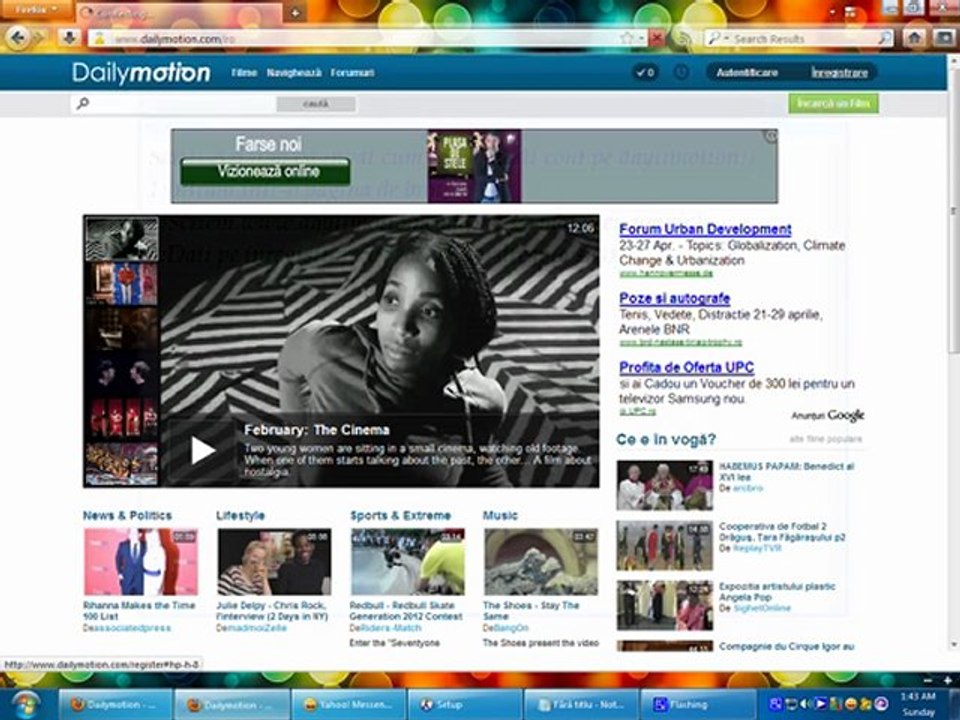Open the News & Politics category heading
The height and width of the screenshot is (720, 960).
tap(127, 516)
